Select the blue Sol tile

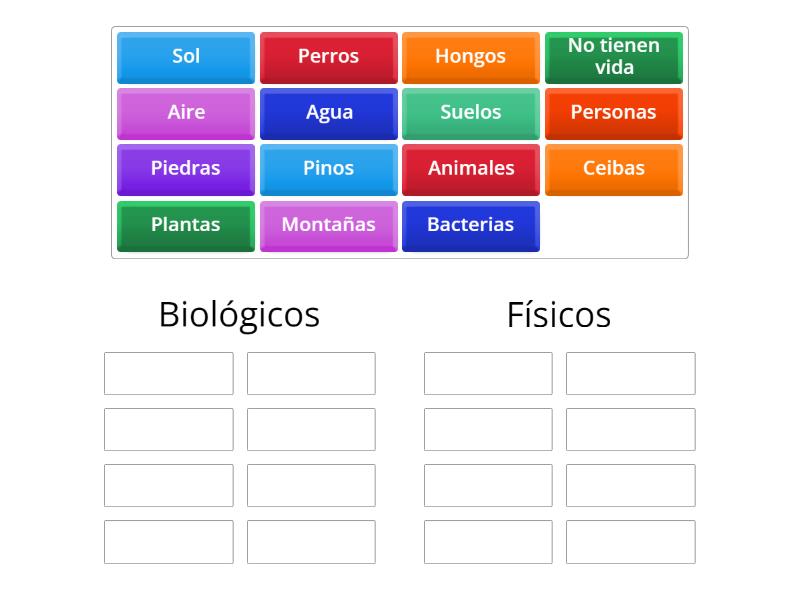pos(186,58)
